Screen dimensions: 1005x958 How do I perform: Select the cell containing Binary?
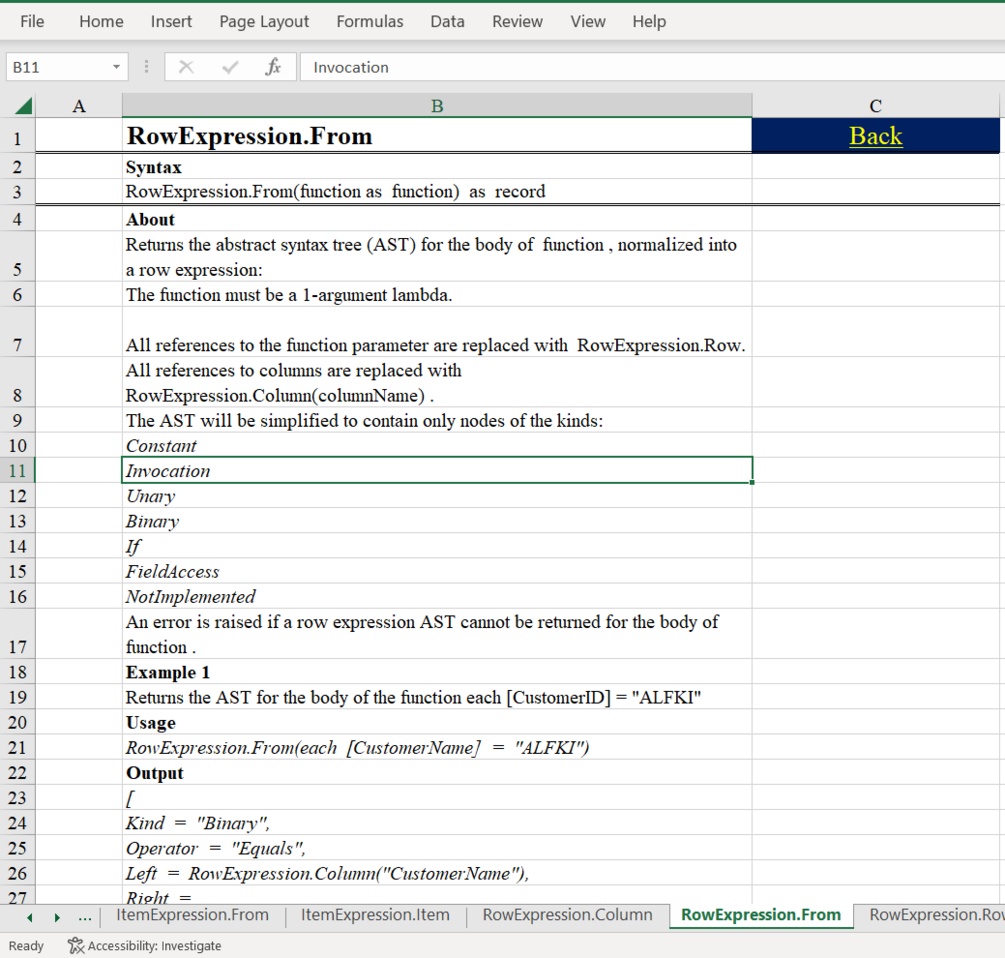436,520
